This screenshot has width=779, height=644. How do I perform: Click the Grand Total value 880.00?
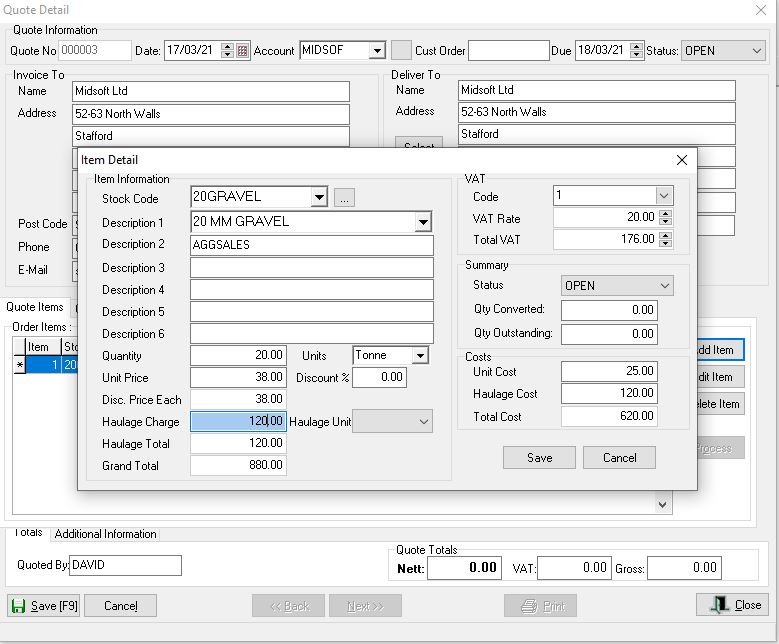click(238, 465)
